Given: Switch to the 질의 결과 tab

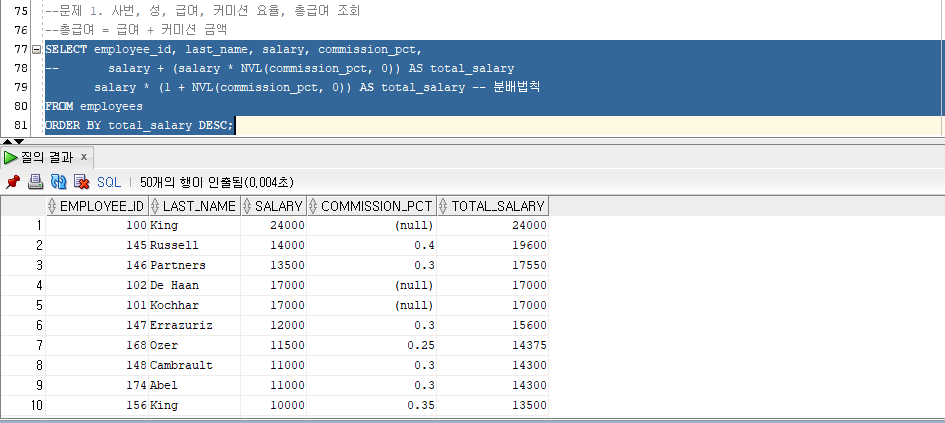Looking at the screenshot, I should pos(46,157).
